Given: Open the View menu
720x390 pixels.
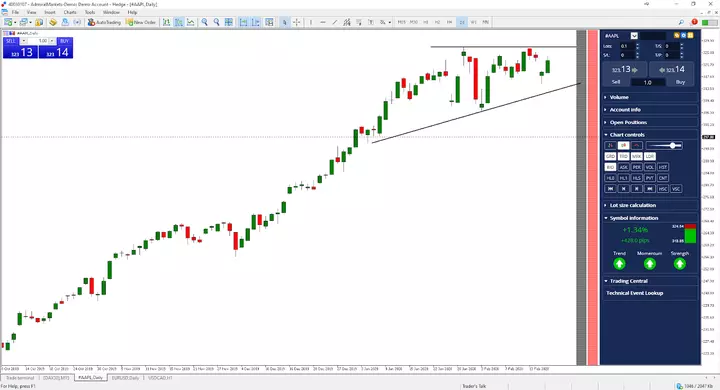Looking at the screenshot, I should coord(32,12).
